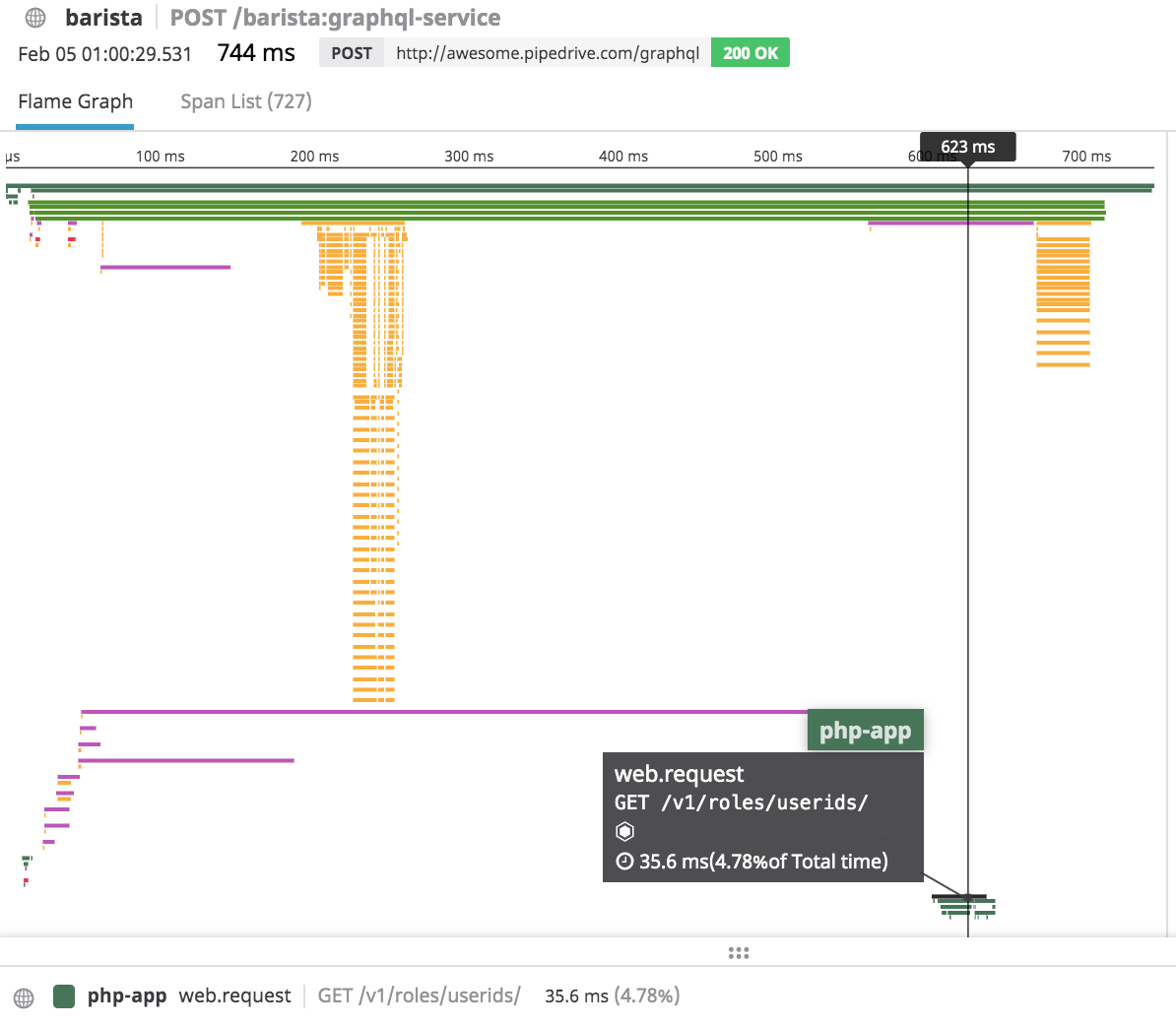Click the hexagon icon in the web.request tooltip
This screenshot has width=1176, height=1026.
click(624, 832)
